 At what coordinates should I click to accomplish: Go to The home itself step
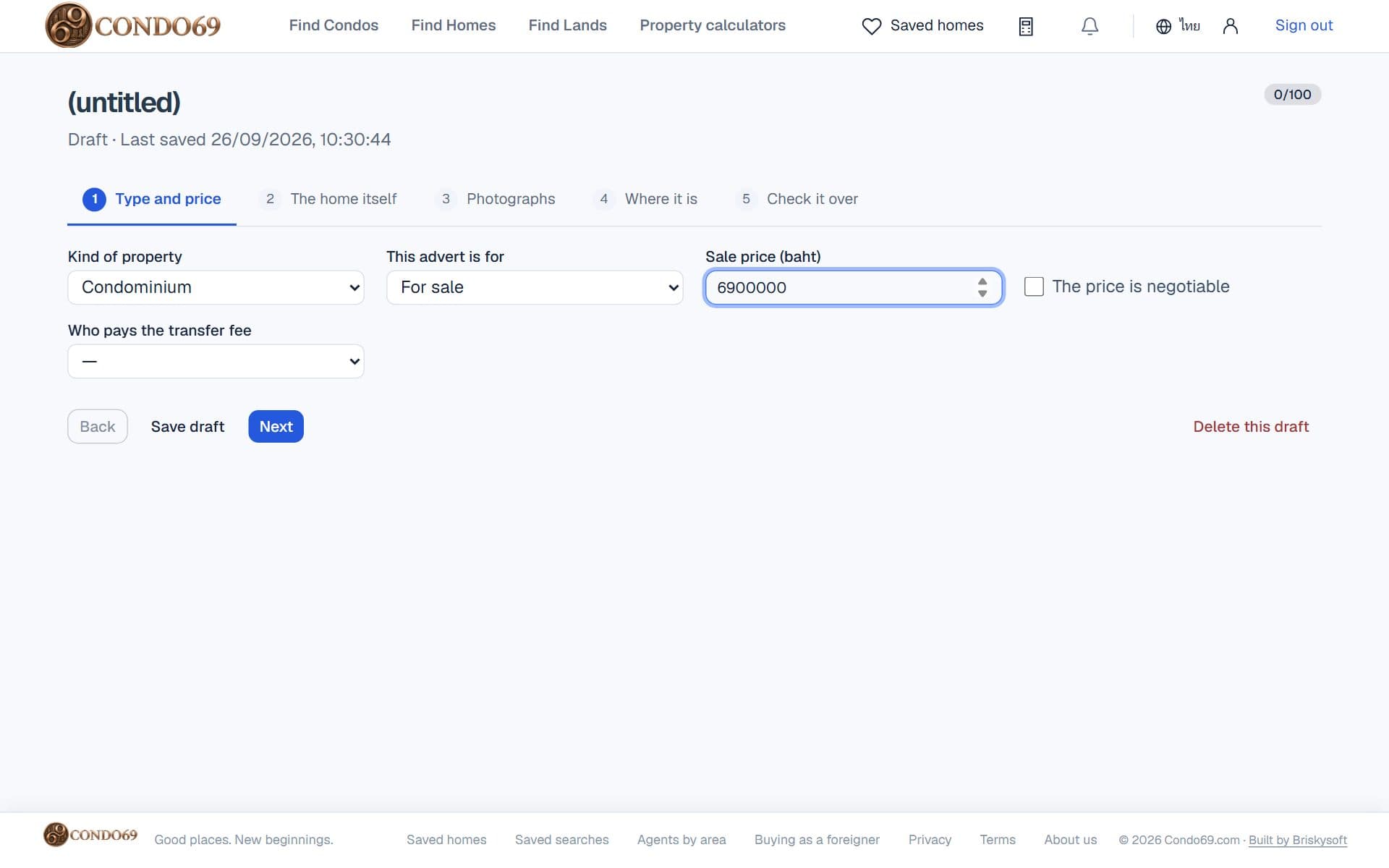point(328,199)
